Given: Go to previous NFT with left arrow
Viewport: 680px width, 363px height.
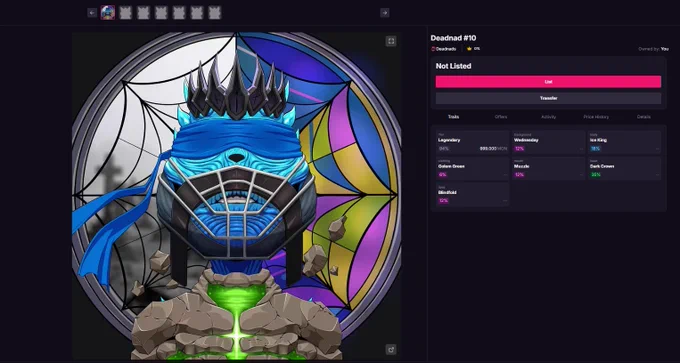Looking at the screenshot, I should (x=92, y=13).
